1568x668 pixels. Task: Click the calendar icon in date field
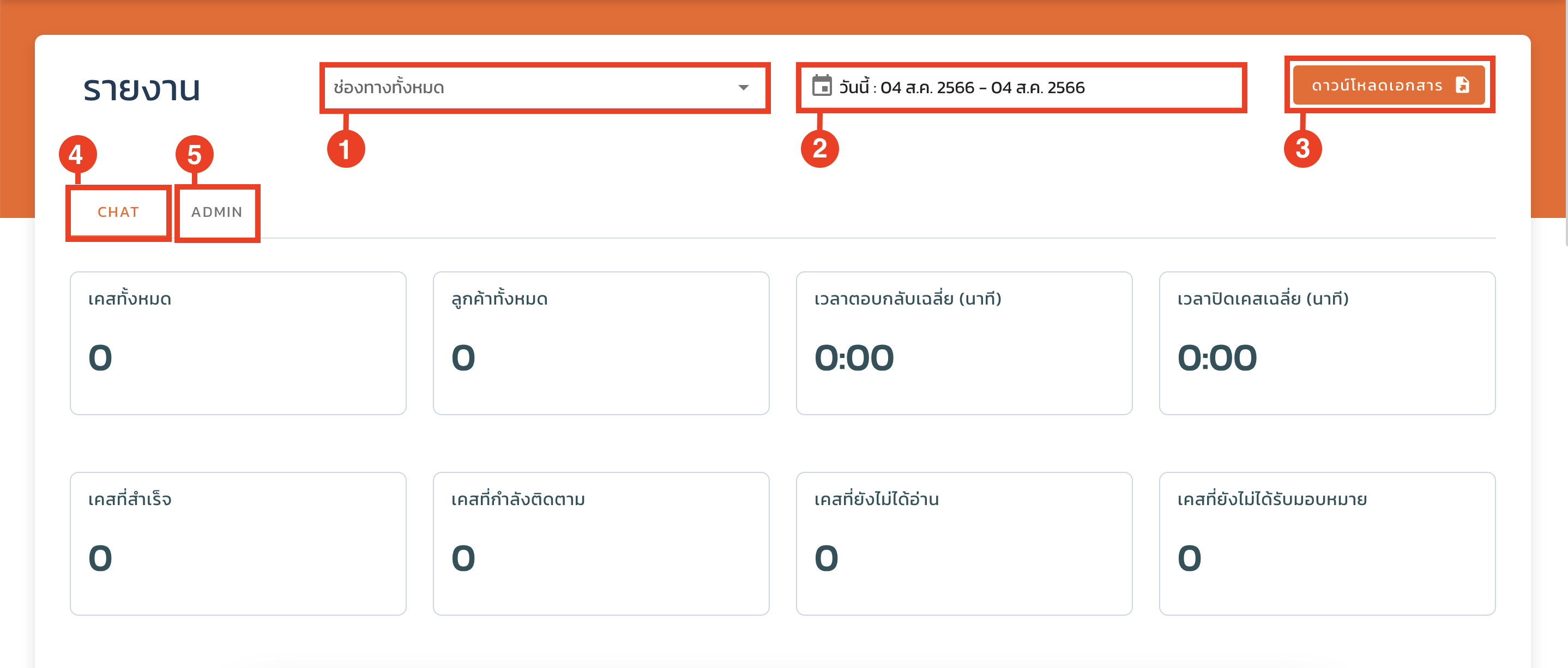tap(821, 87)
